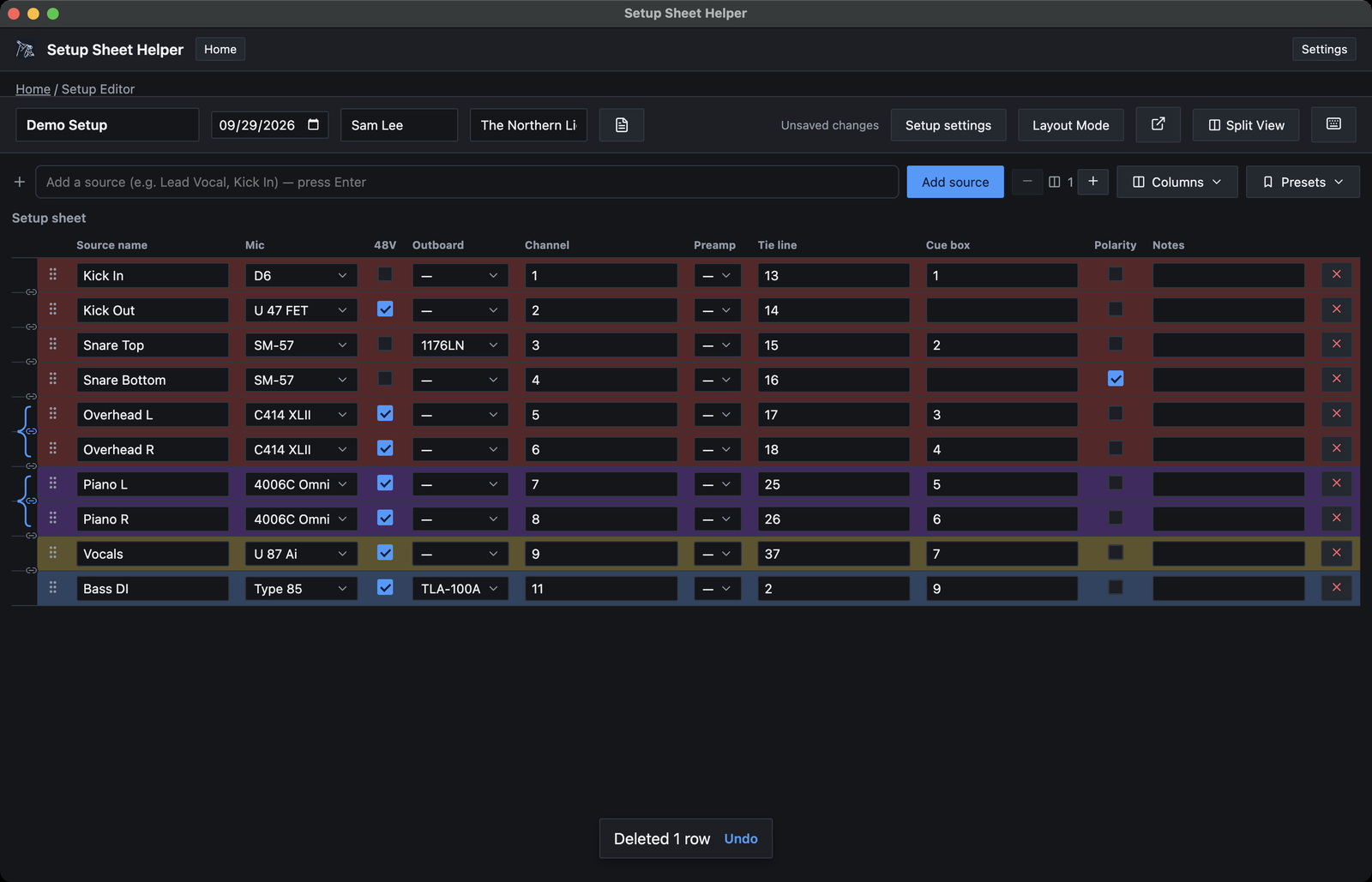Click the app logo icon
Screen dimensions: 1372x882
[x=26, y=50]
